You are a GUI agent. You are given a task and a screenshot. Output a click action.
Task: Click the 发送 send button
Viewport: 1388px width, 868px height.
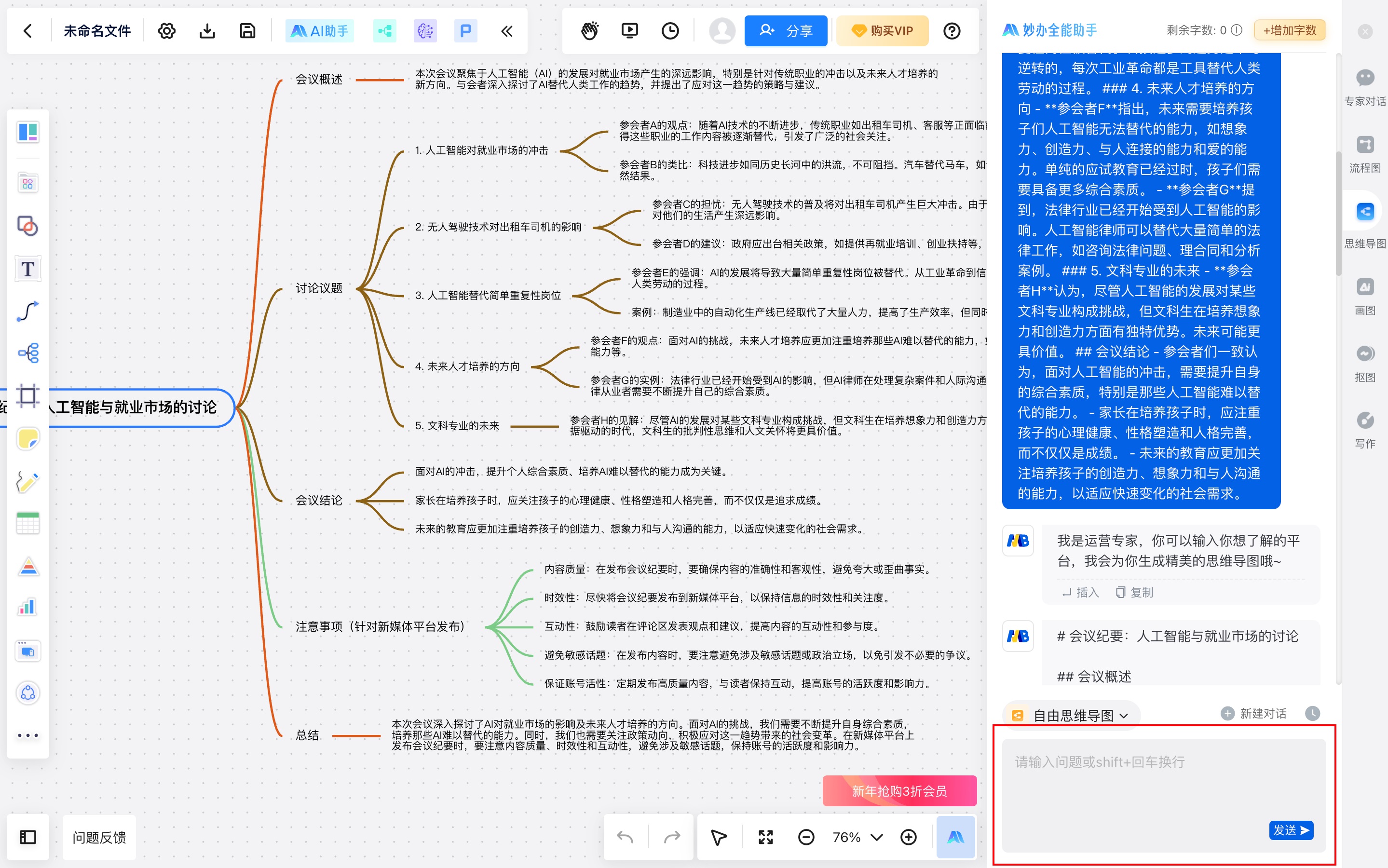click(x=1291, y=830)
